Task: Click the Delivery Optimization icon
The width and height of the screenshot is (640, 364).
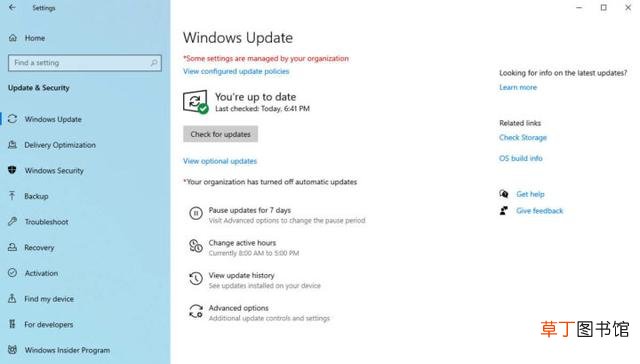Action: tap(13, 144)
